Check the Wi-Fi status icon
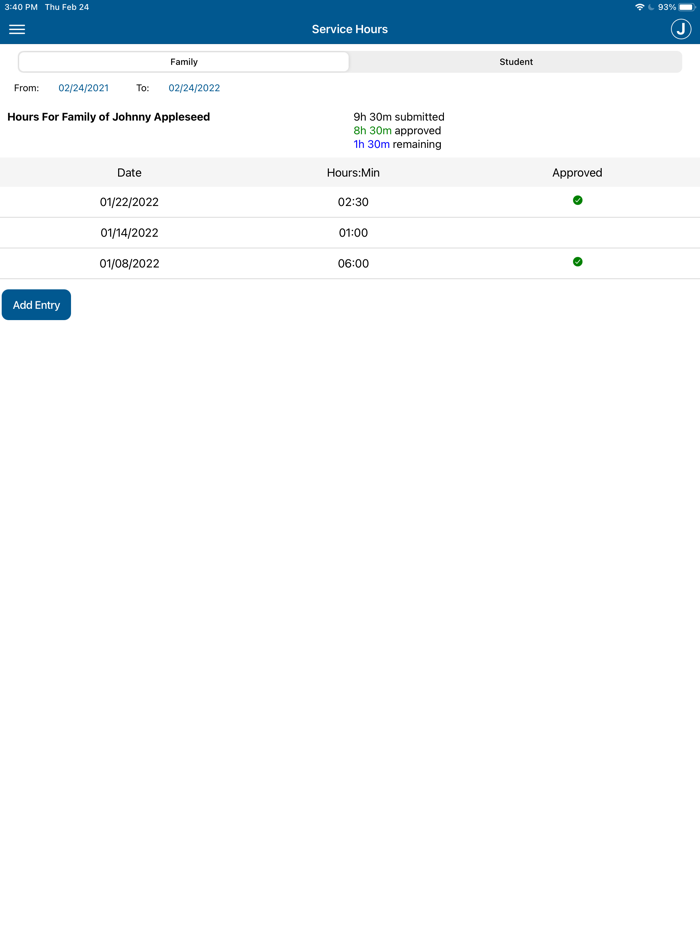The height and width of the screenshot is (934, 700). pyautogui.click(x=639, y=7)
